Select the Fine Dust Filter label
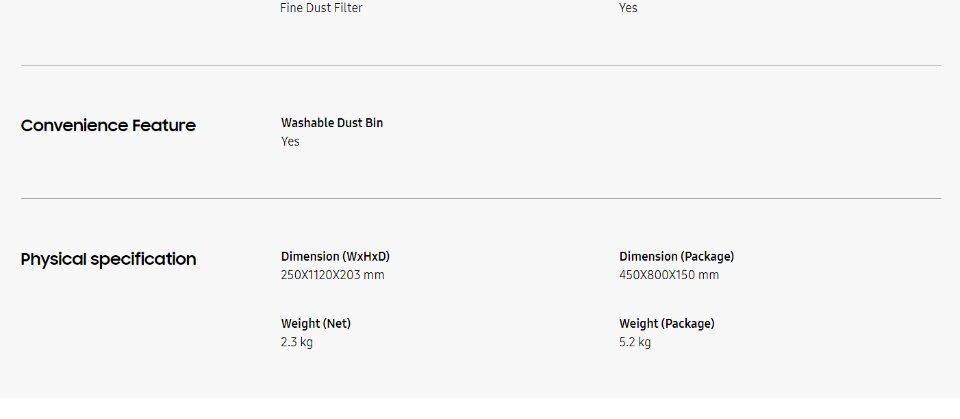 click(321, 8)
